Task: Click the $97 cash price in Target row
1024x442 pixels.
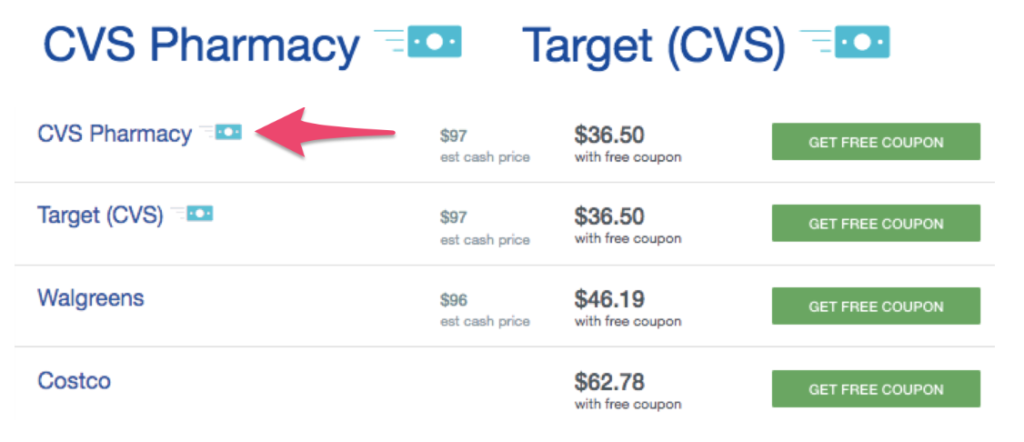Action: pyautogui.click(x=454, y=217)
